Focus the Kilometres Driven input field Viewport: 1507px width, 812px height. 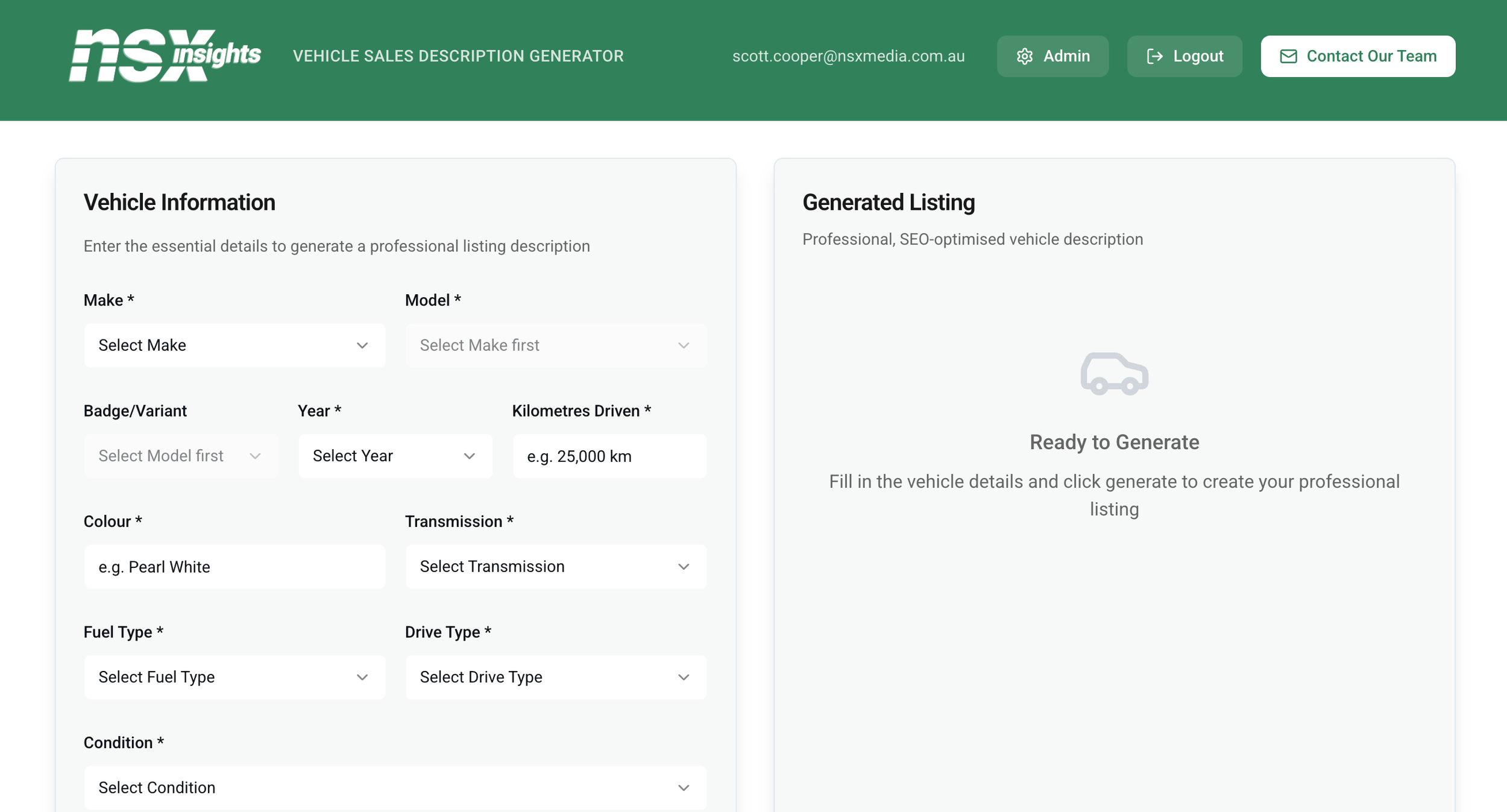[x=609, y=456]
